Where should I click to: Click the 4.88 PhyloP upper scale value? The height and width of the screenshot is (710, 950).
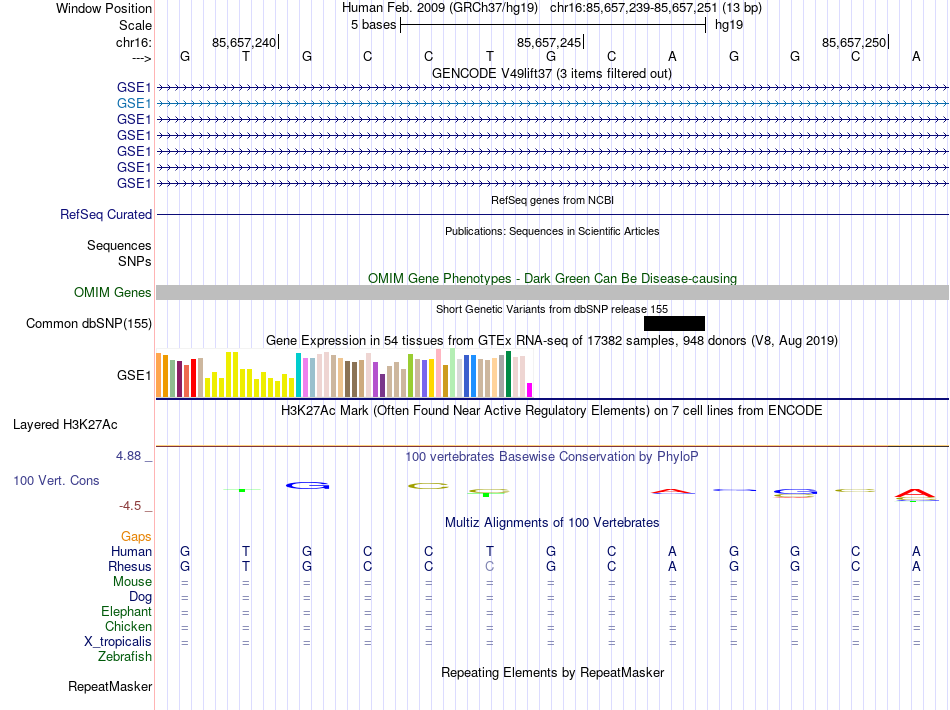point(128,456)
